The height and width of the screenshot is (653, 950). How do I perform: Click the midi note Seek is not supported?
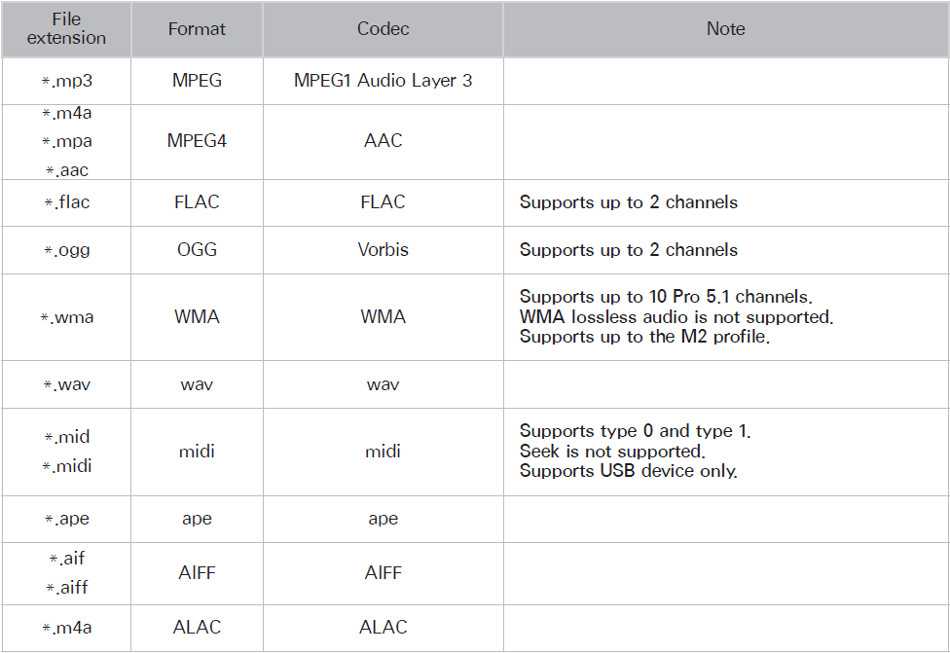[x=612, y=451]
